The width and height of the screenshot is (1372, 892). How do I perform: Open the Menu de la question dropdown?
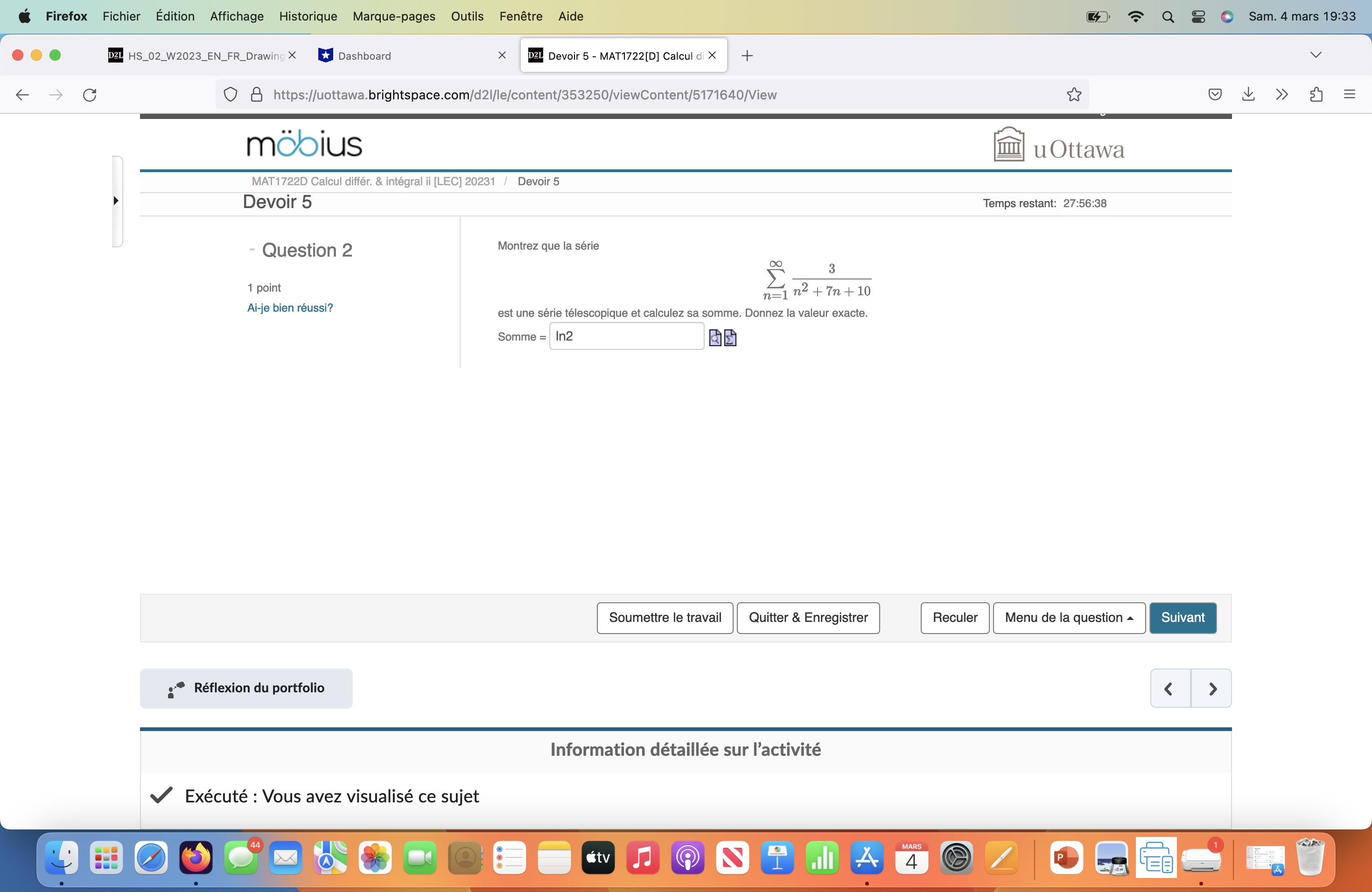pos(1069,618)
